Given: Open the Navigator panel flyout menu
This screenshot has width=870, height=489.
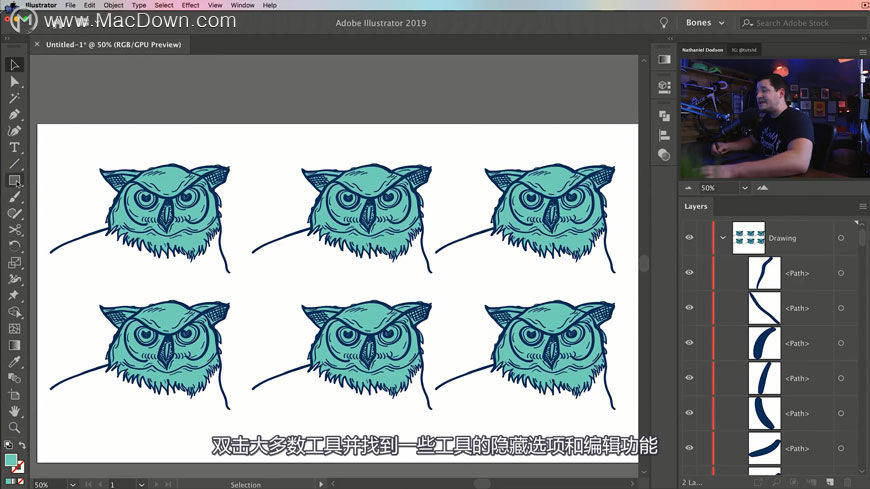Looking at the screenshot, I should pyautogui.click(x=863, y=52).
